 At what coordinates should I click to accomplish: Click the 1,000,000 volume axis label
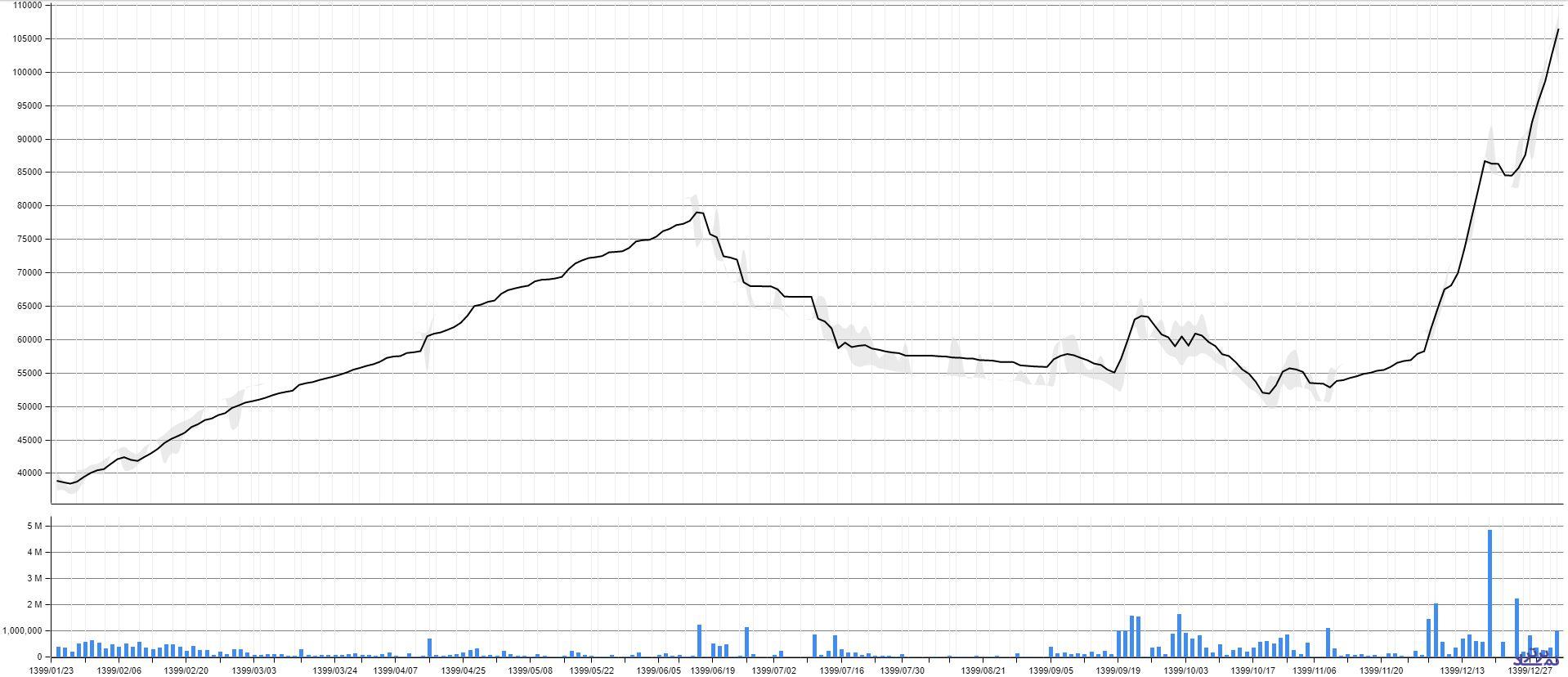tap(22, 631)
